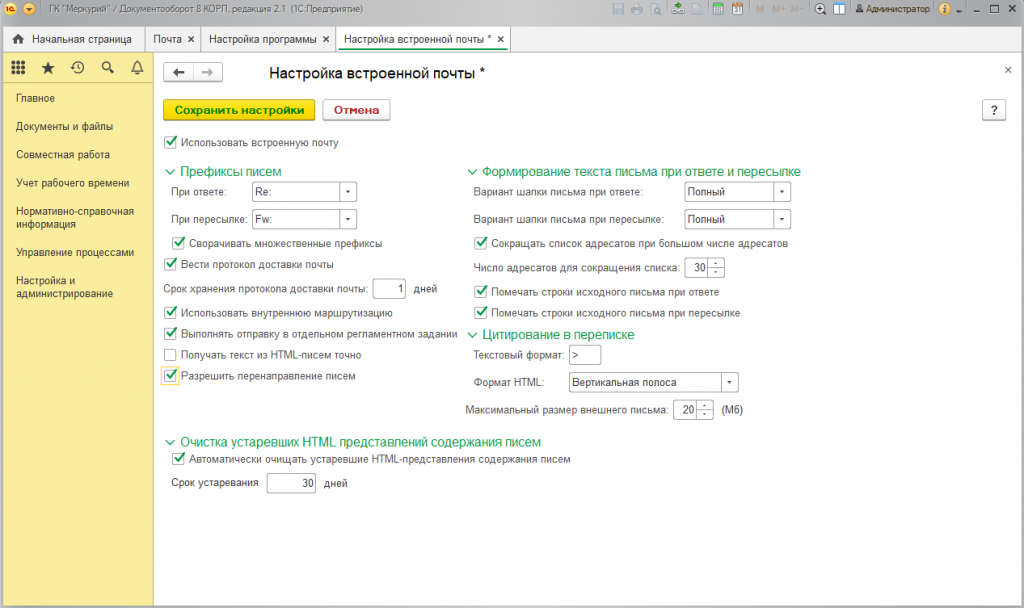The height and width of the screenshot is (608, 1024).
Task: Click the "Срок устаревания" input field
Action: [x=292, y=483]
